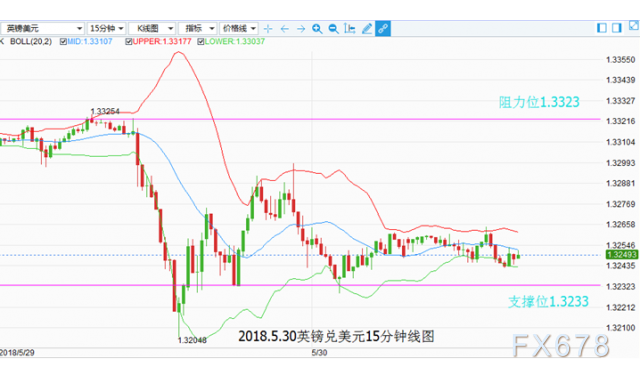640x381 pixels.
Task: Show the right panel layout icon
Action: 617,28
